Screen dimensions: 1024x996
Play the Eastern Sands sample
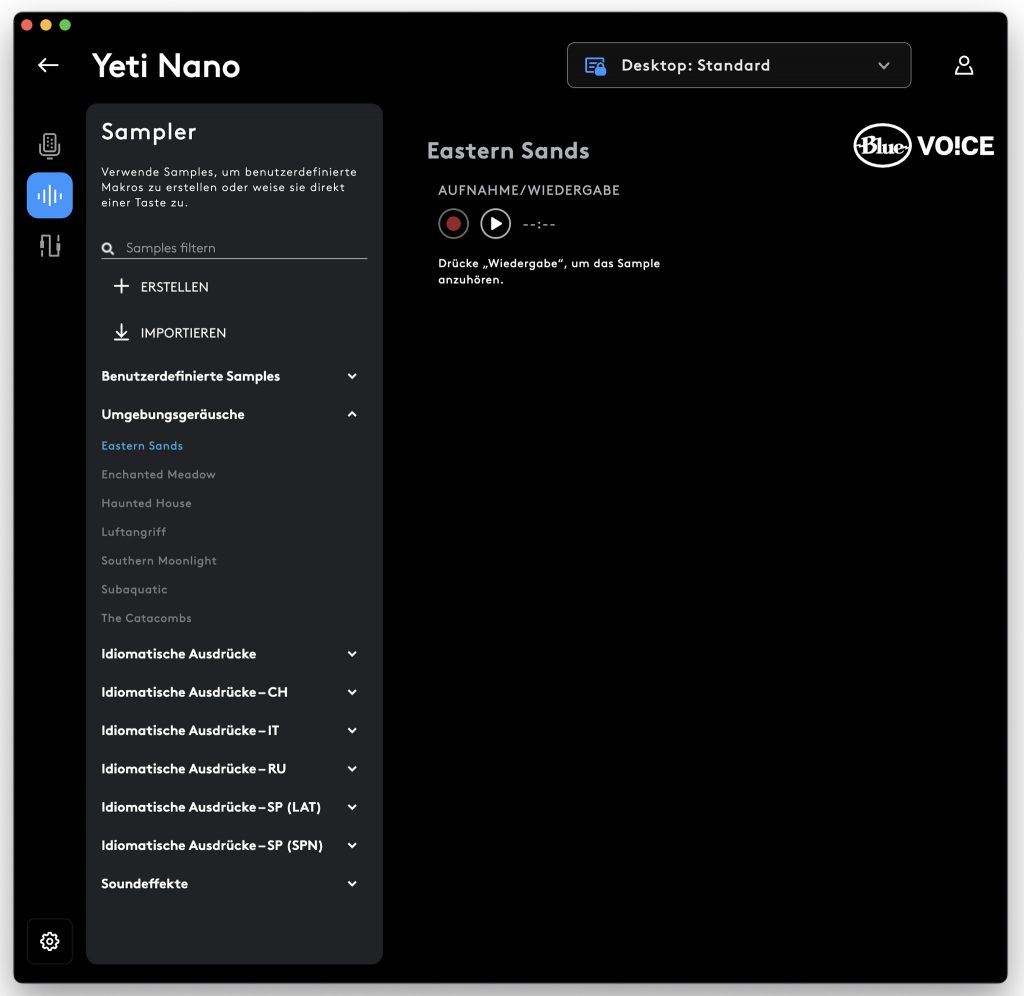pos(496,224)
